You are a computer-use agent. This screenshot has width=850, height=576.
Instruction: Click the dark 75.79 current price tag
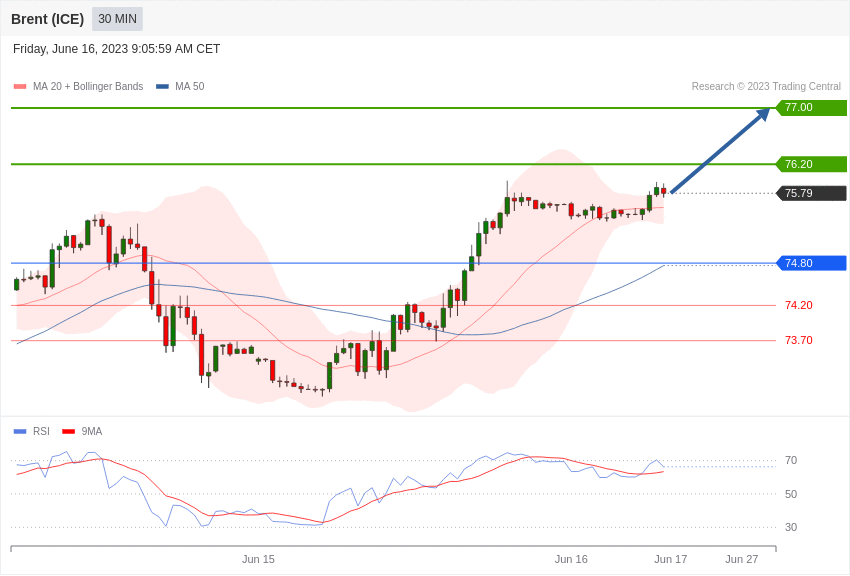coord(811,193)
